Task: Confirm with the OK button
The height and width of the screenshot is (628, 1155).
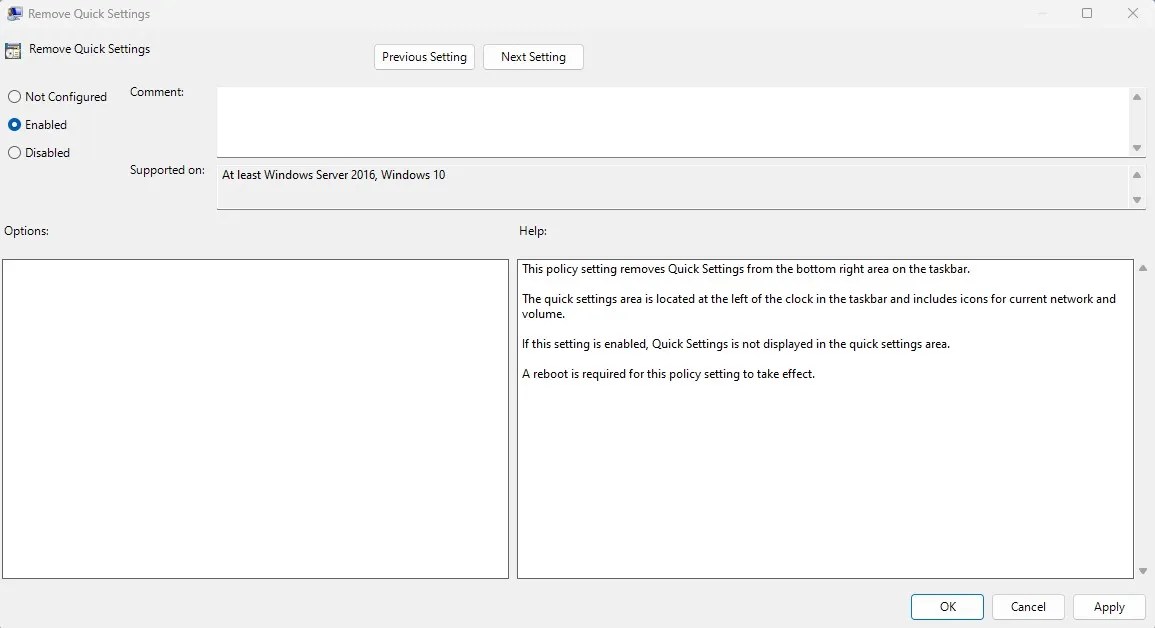Action: (x=947, y=607)
